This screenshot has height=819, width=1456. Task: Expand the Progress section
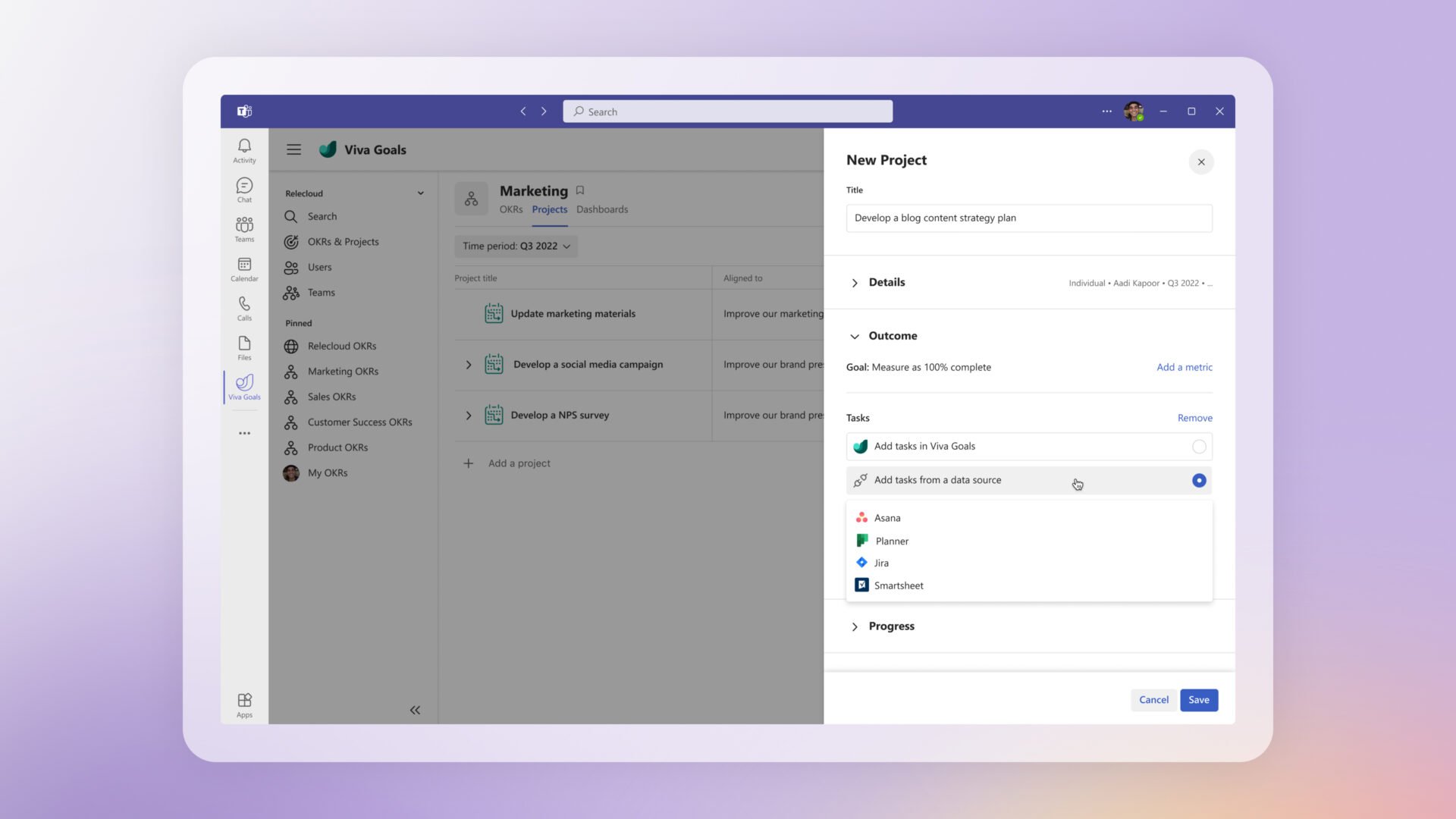855,626
